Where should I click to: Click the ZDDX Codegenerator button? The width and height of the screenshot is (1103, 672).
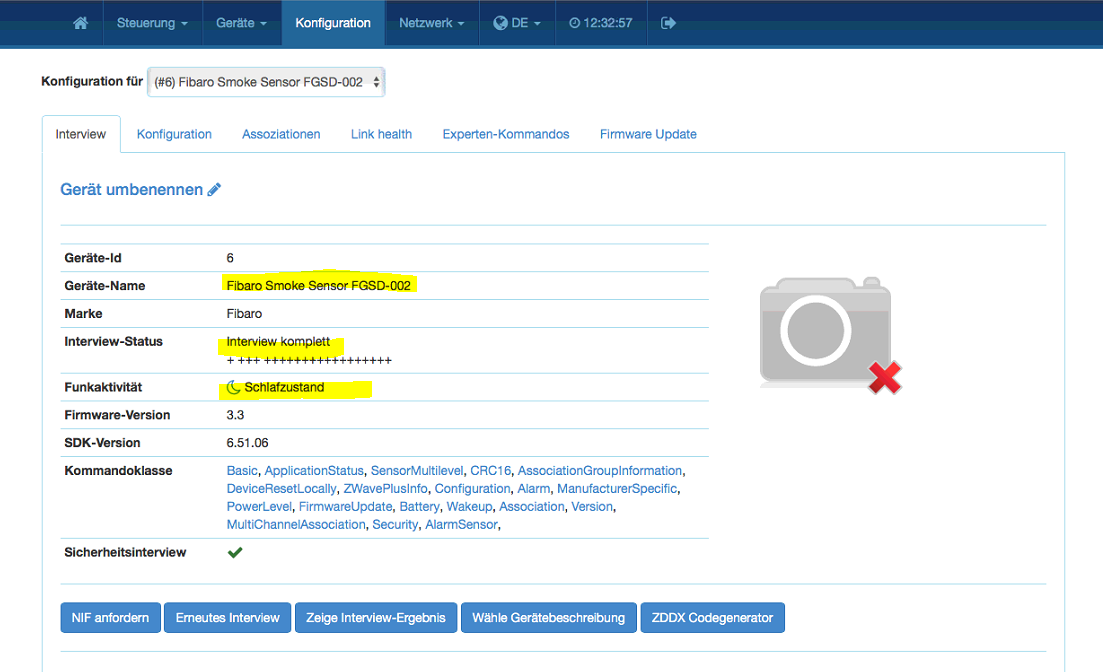coord(713,618)
